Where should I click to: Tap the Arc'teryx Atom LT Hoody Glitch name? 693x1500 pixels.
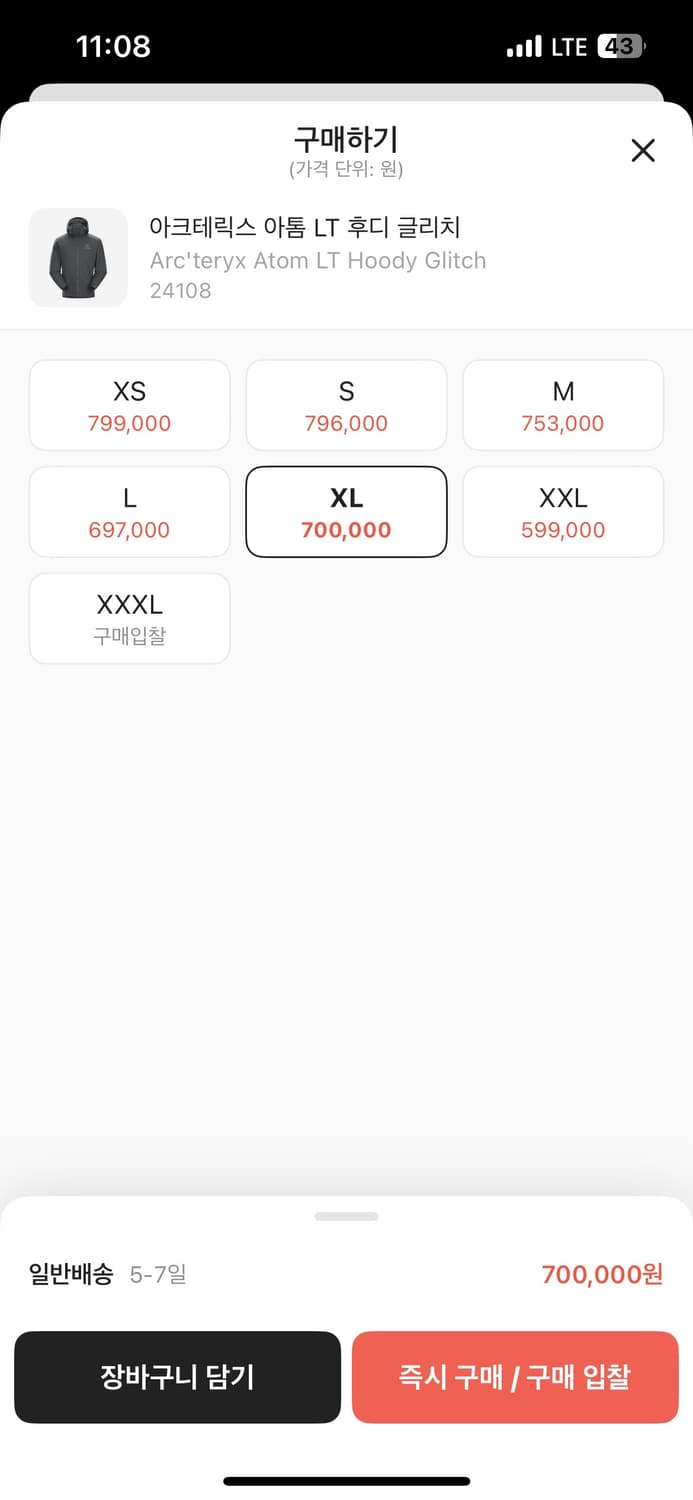click(317, 261)
